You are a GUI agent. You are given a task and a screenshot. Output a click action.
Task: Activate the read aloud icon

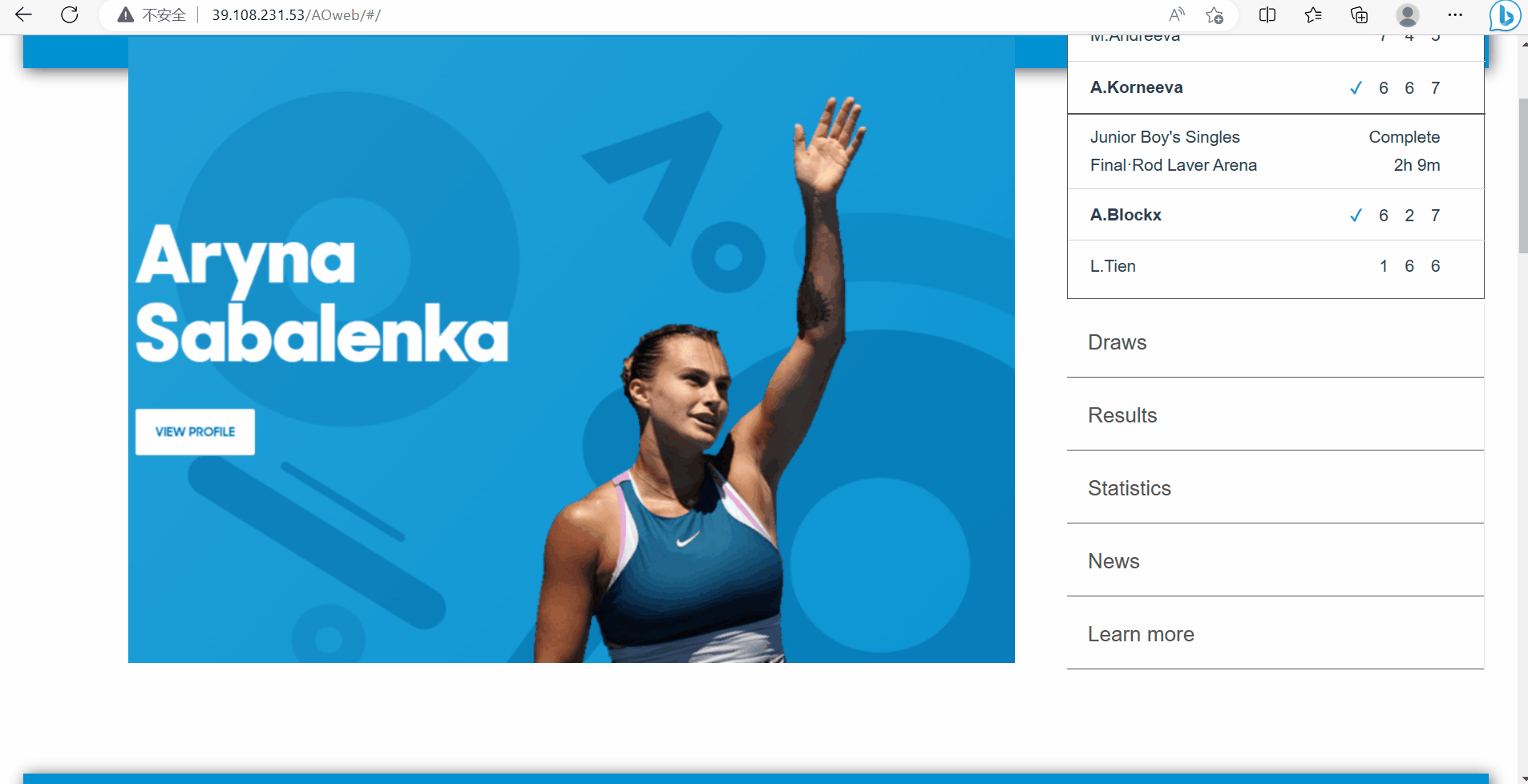1176,14
